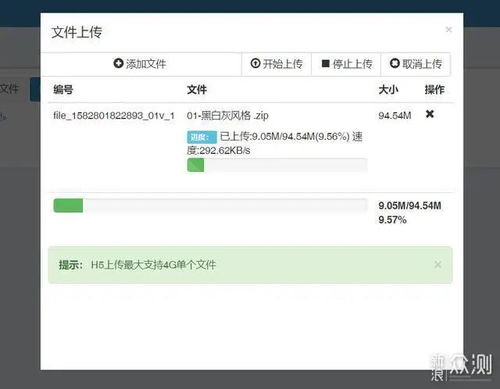Click the overall upload progress bar
Viewport: 500px width, 389px height.
210,205
